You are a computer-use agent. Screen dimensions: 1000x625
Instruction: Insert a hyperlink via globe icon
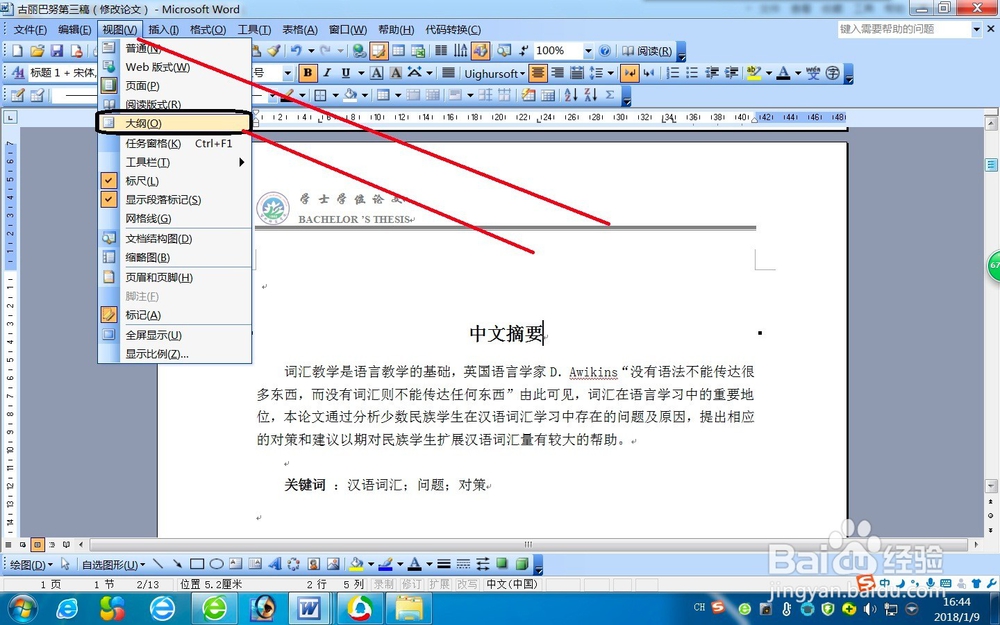359,50
